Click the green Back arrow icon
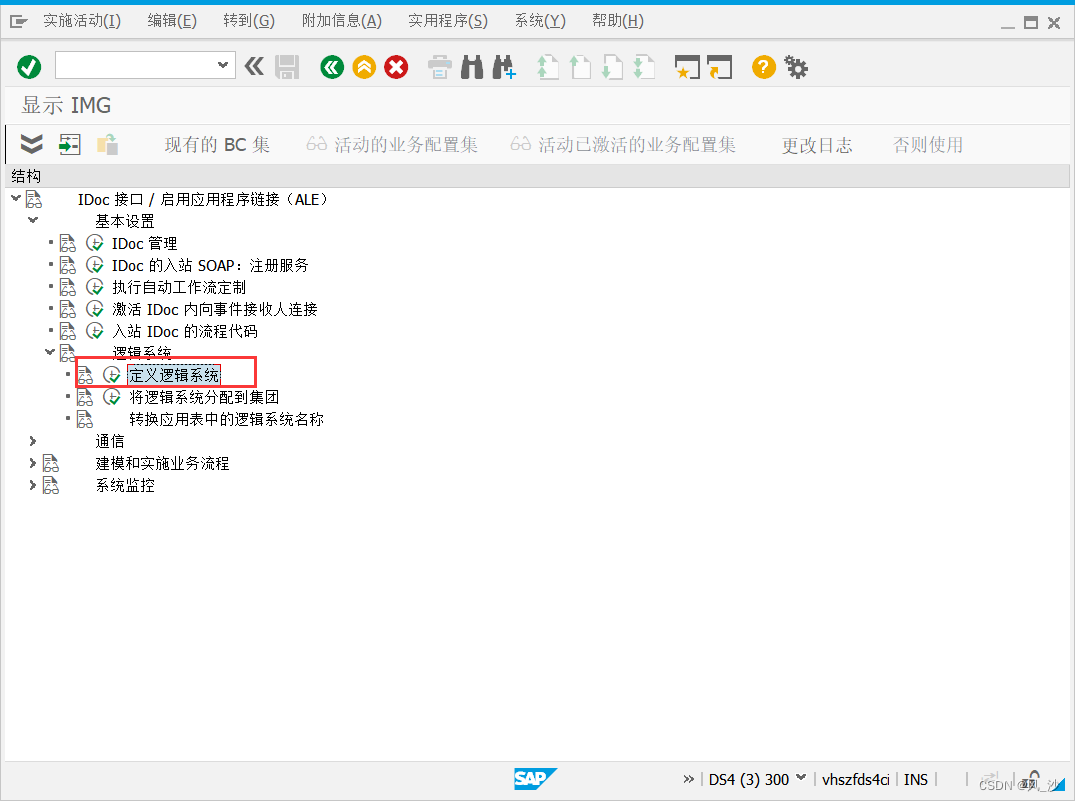This screenshot has height=801, width=1075. [332, 67]
